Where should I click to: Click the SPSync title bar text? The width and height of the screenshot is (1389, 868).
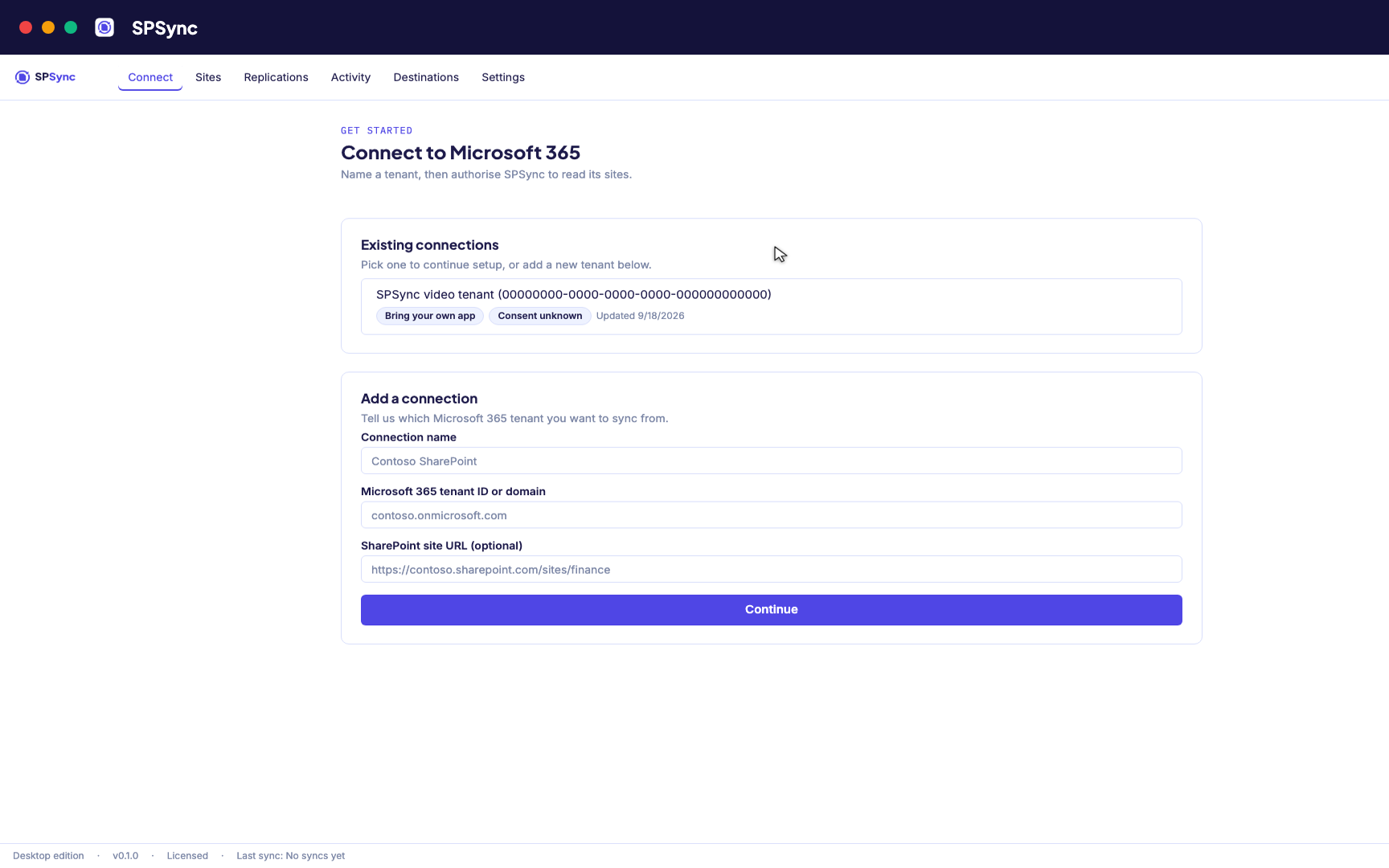click(165, 27)
